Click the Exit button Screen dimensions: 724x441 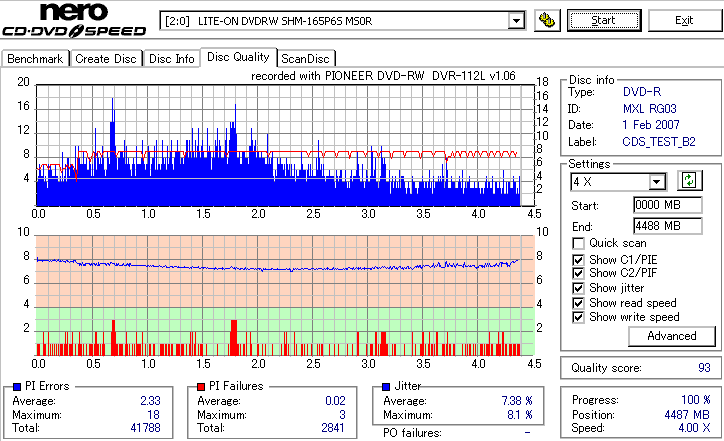[x=684, y=21]
